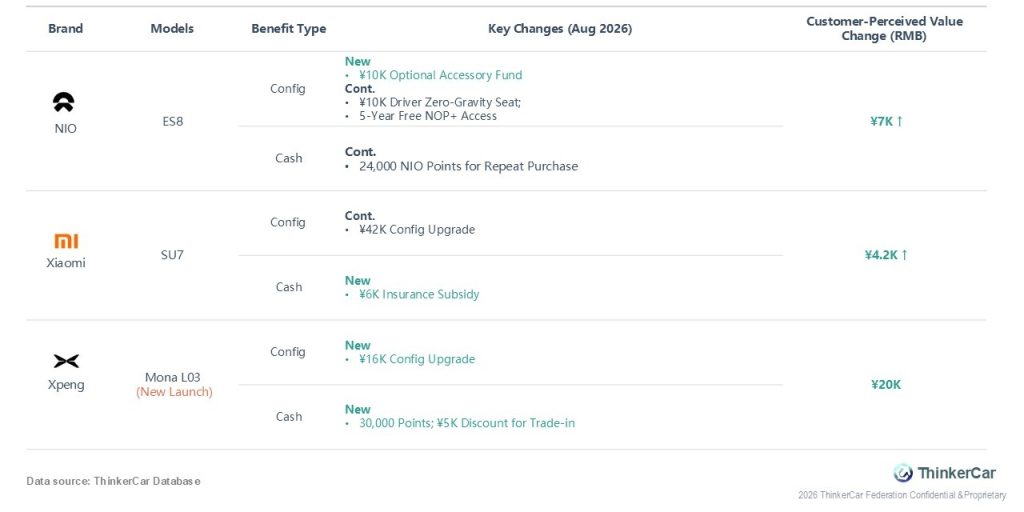The width and height of the screenshot is (1024, 512).
Task: Select the Models column header
Action: pos(172,29)
